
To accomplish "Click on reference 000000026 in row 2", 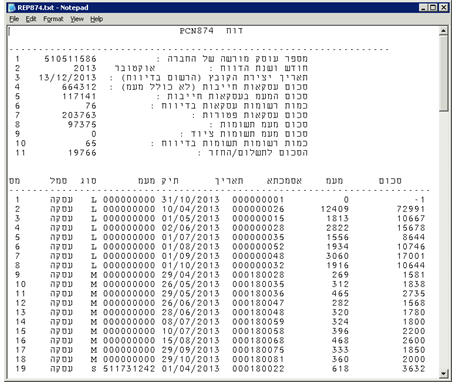I will (x=258, y=209).
